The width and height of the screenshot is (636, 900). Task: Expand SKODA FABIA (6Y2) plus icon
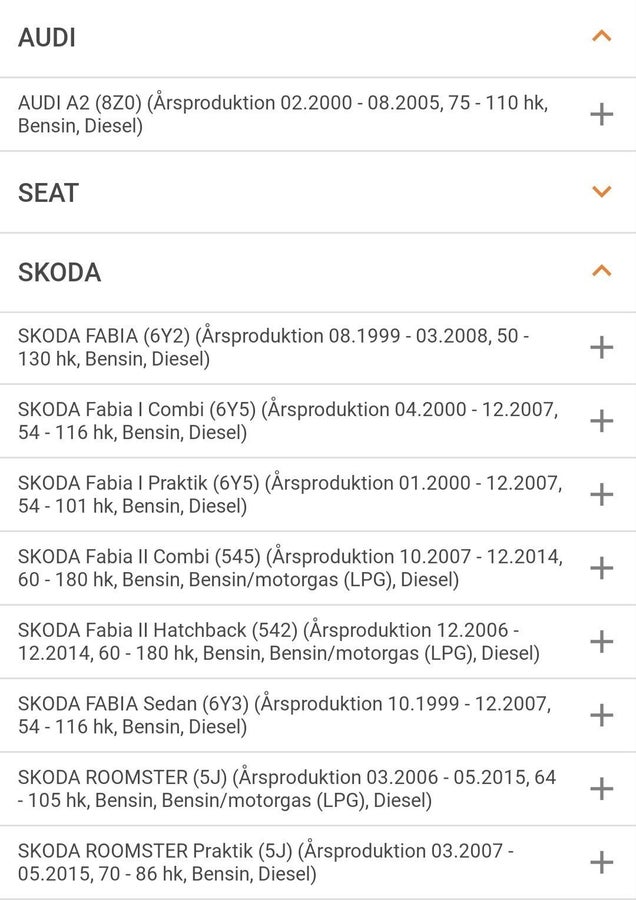602,347
